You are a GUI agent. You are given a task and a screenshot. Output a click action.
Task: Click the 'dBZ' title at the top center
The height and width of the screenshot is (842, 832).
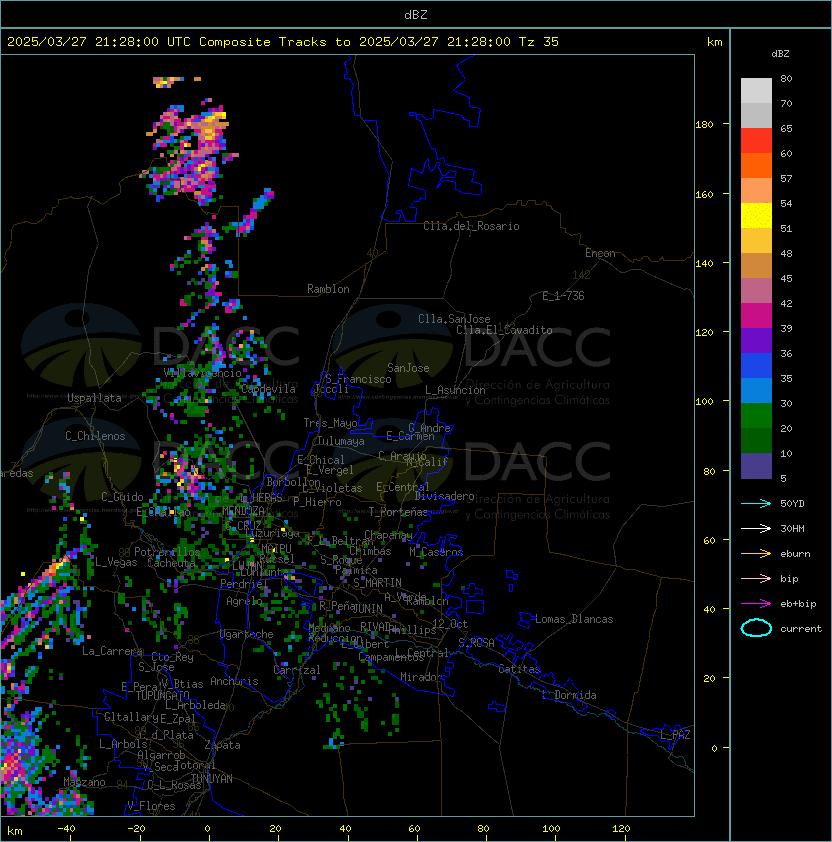416,15
